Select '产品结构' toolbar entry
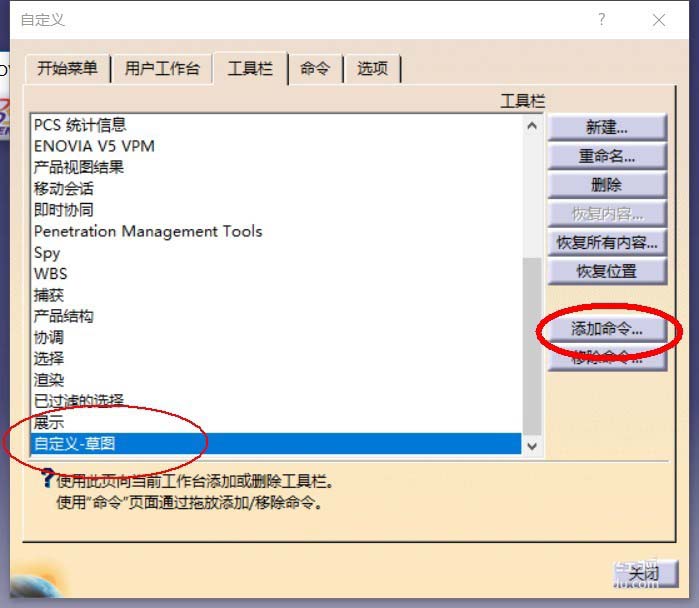699x608 pixels. tap(276, 316)
